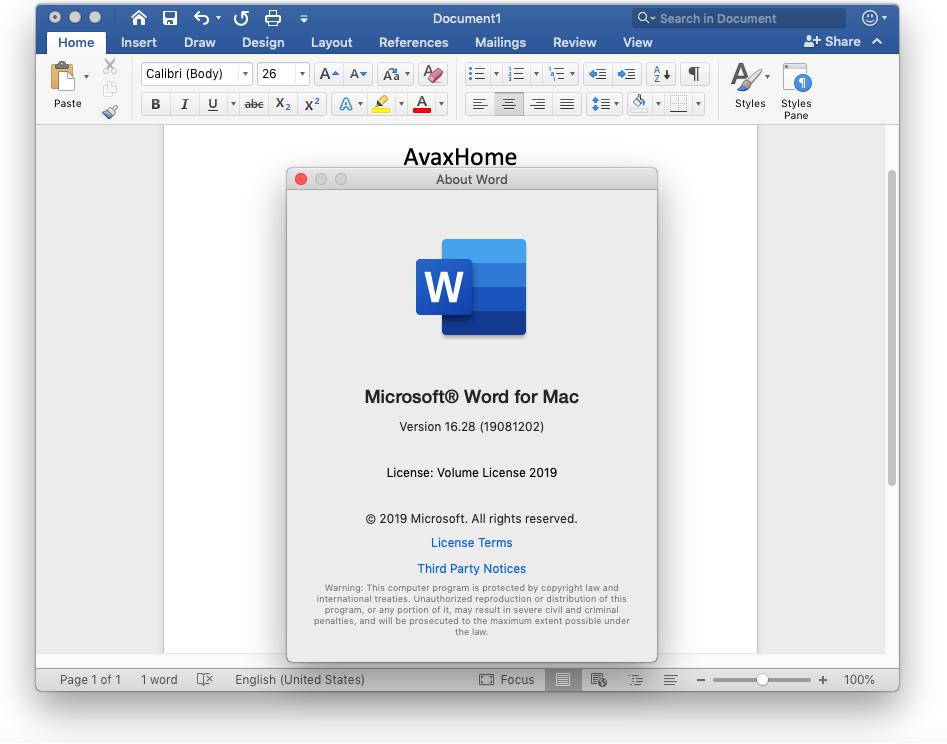Save the document with the floppy disk icon
This screenshot has width=947, height=744.
click(170, 18)
